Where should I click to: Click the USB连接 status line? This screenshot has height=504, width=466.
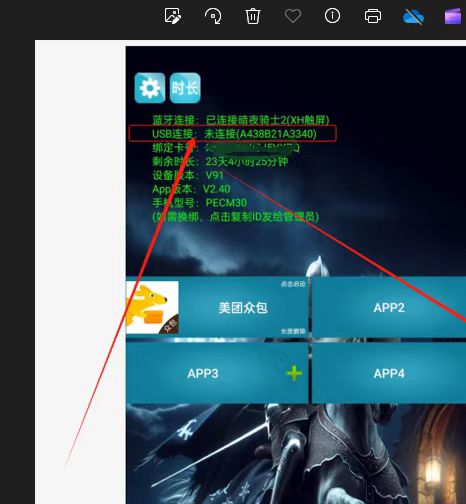[233, 134]
